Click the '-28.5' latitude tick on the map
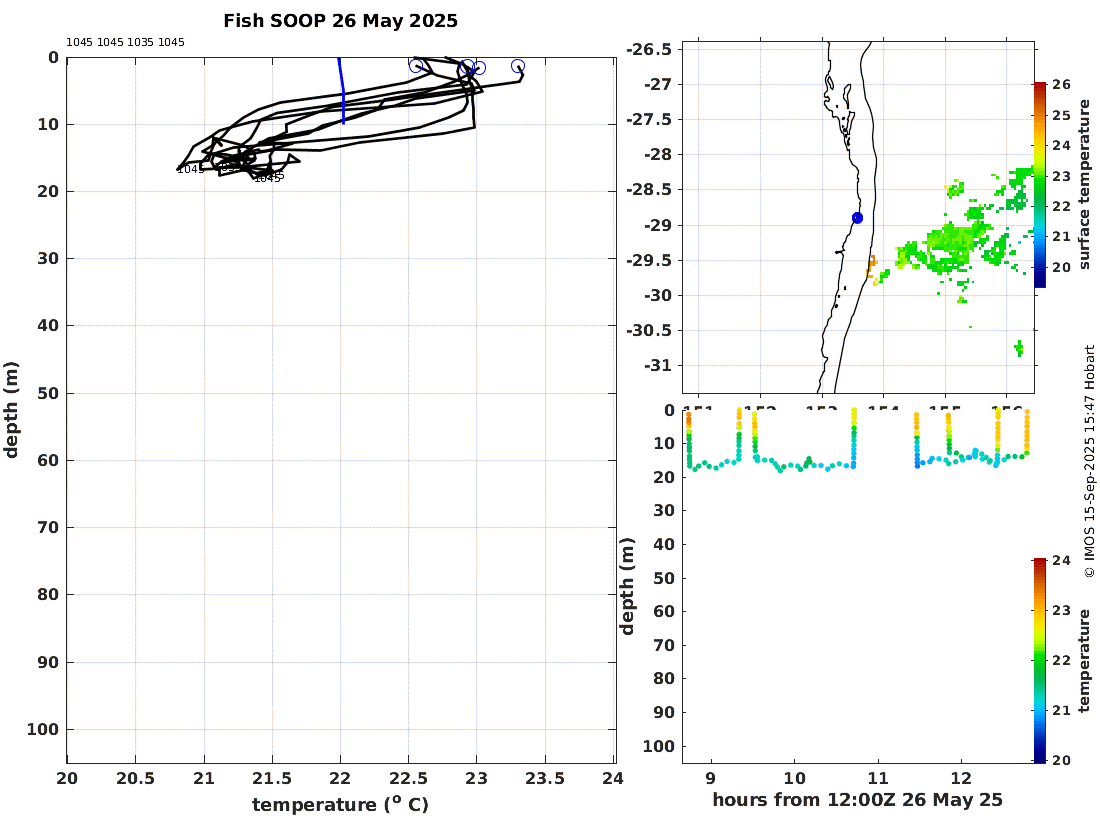Image resolution: width=1100 pixels, height=820 pixels. point(649,189)
